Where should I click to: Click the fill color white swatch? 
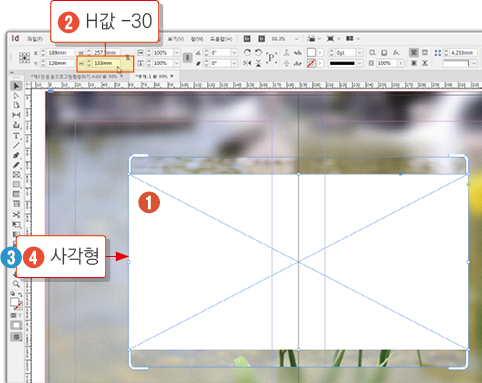(x=311, y=52)
